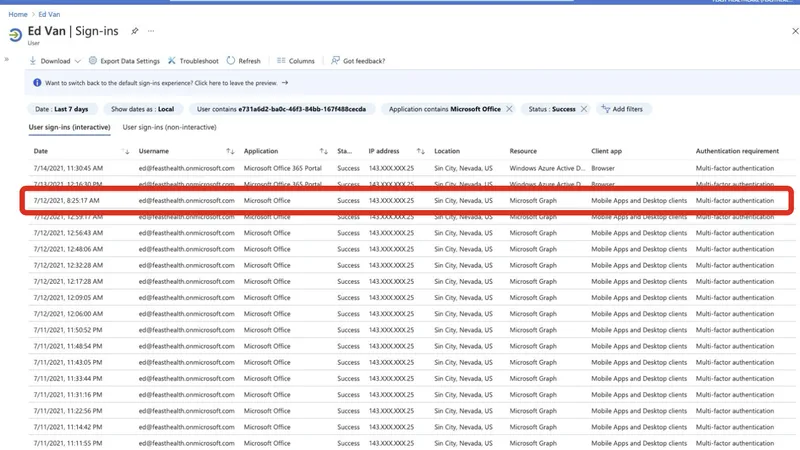The width and height of the screenshot is (800, 450).
Task: Open the 7/11/2021, 11:14:42 PM sign-in row
Action: click(412, 427)
